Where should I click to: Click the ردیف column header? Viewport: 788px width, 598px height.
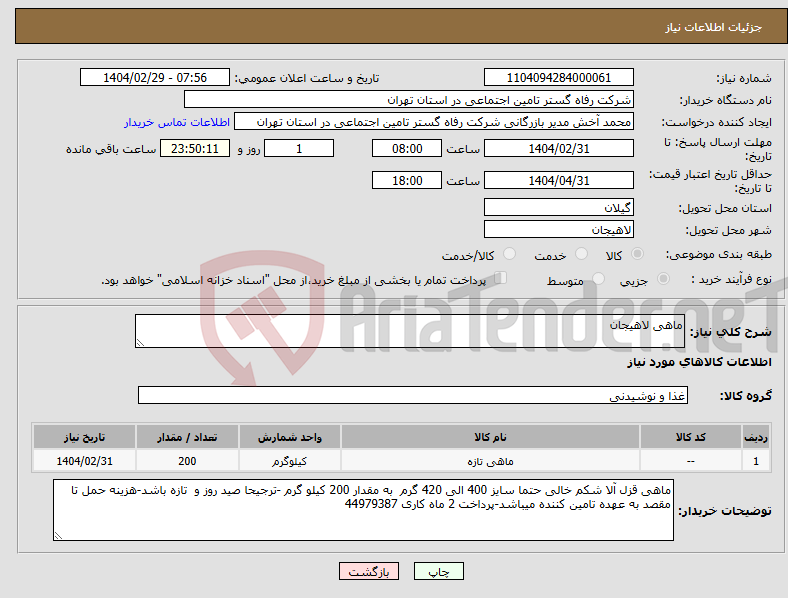[756, 437]
